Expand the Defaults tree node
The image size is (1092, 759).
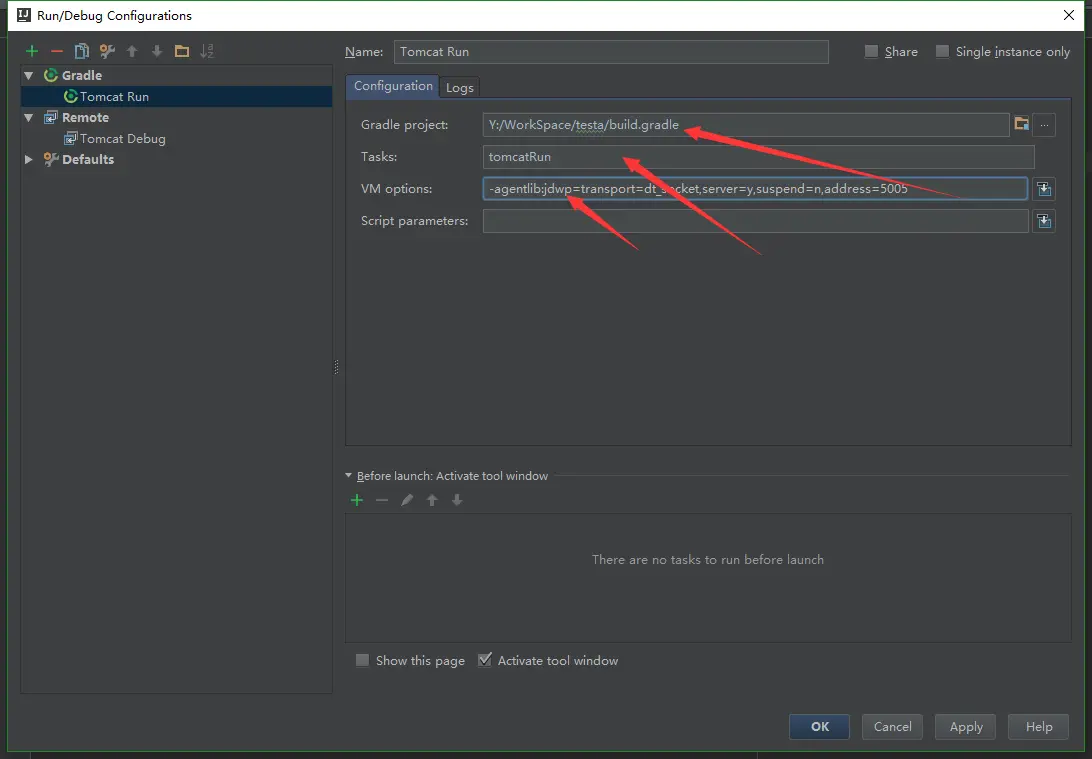[29, 159]
